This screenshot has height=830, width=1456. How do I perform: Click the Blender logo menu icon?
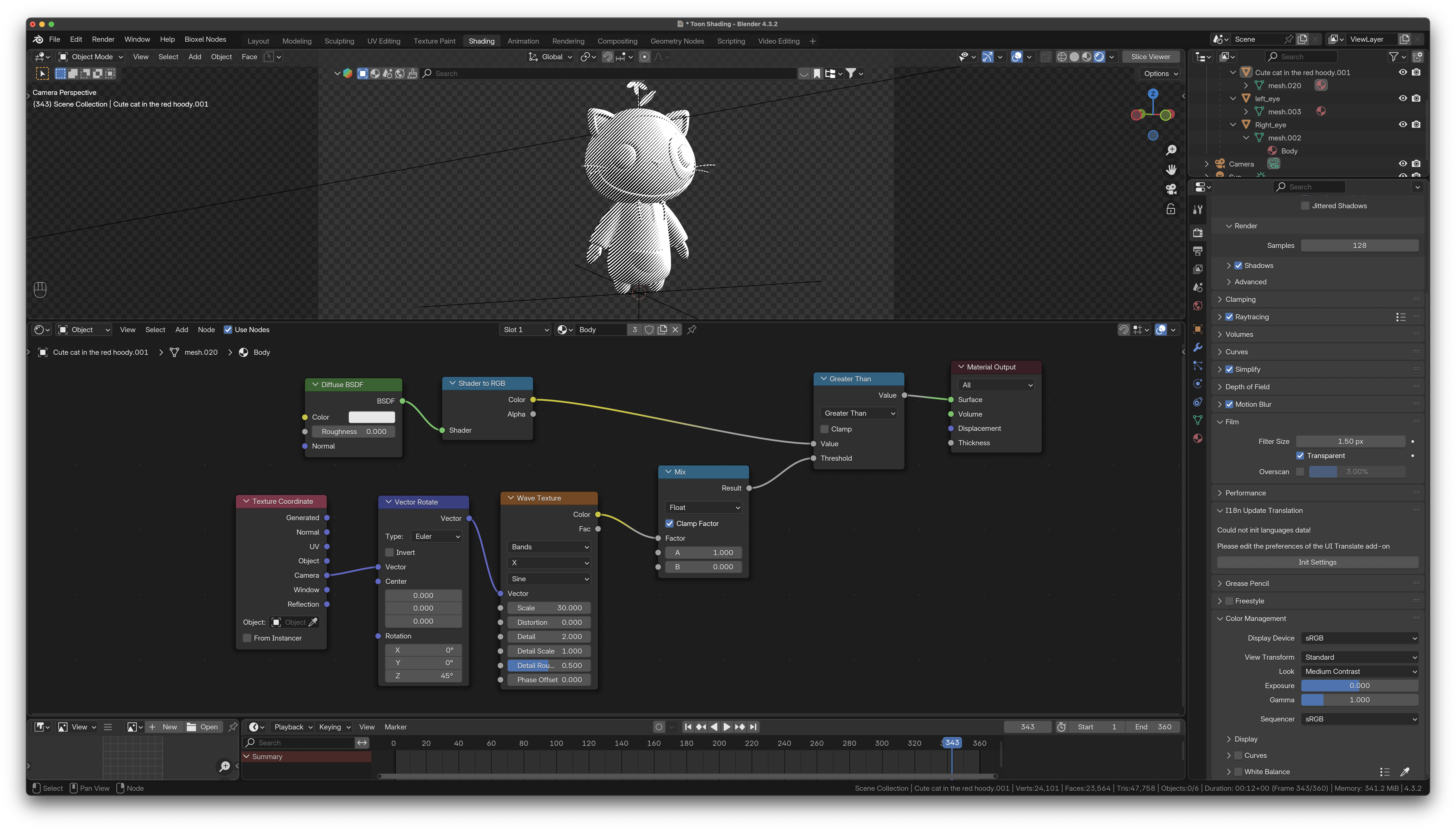(38, 39)
